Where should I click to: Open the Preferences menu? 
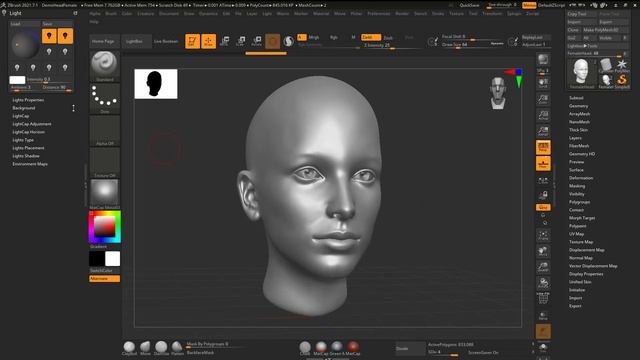click(x=379, y=13)
